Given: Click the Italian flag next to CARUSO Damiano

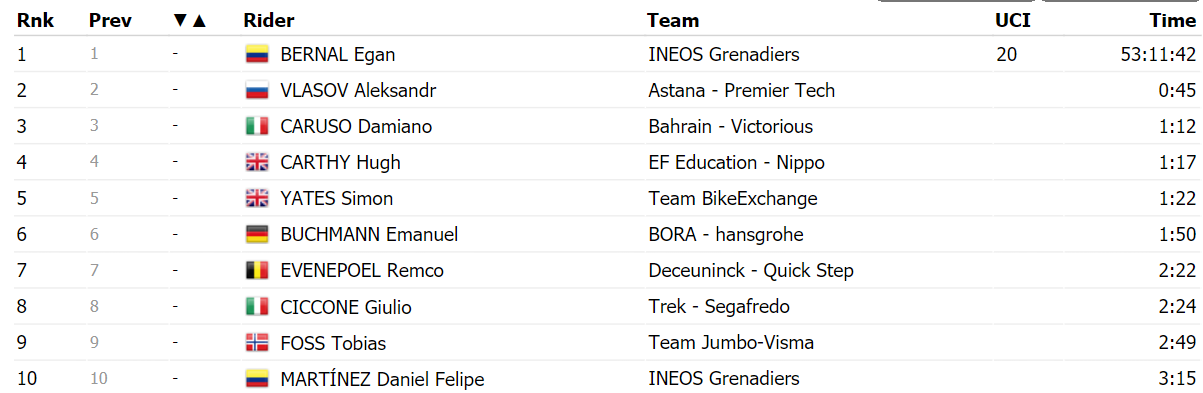Looking at the screenshot, I should click(x=258, y=127).
